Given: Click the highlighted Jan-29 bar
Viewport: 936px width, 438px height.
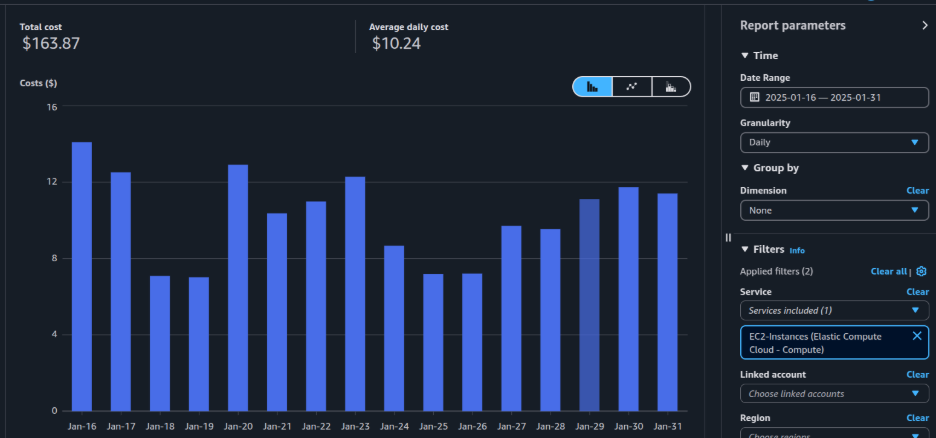Looking at the screenshot, I should point(590,305).
